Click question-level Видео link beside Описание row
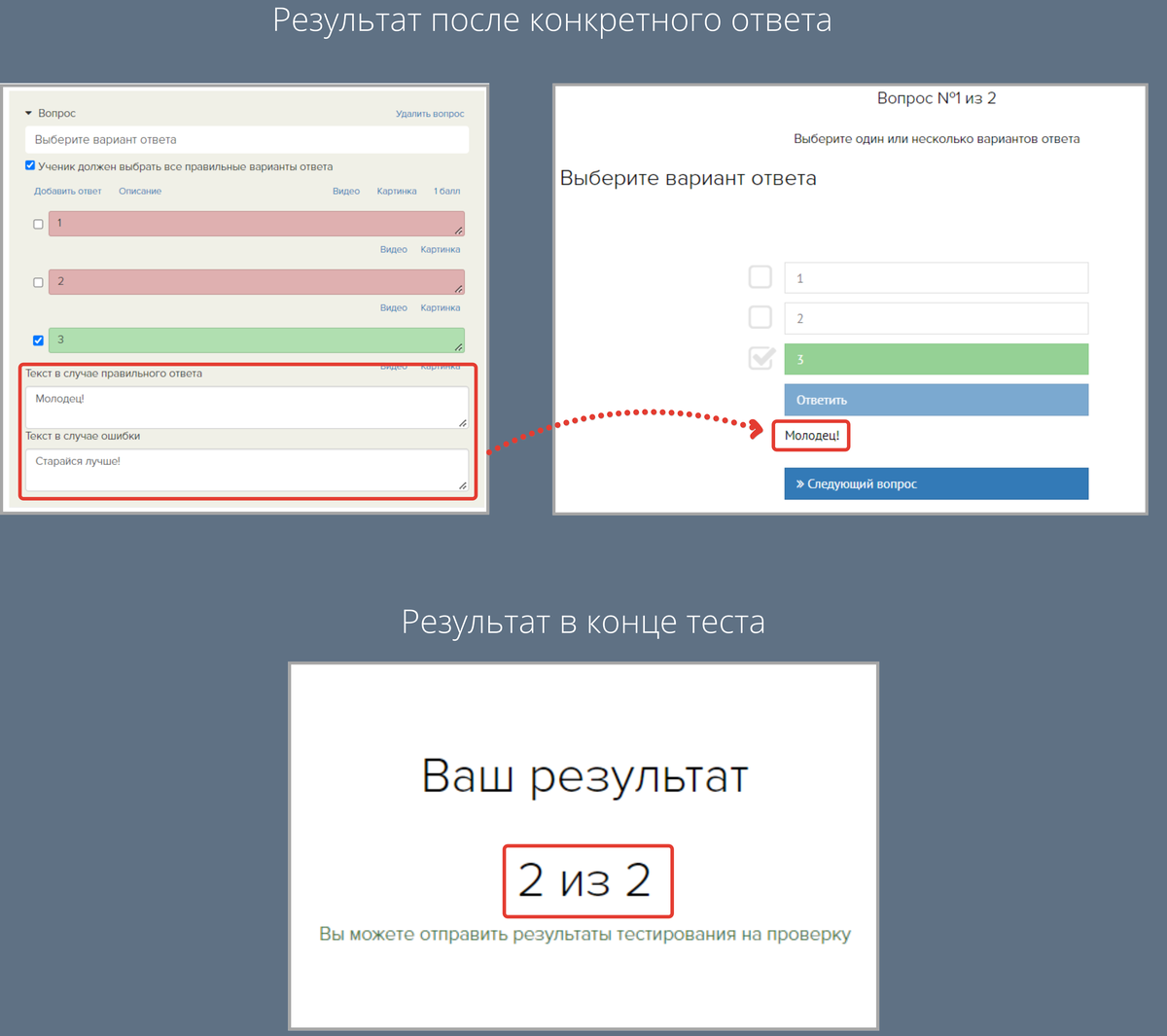 coord(346,191)
